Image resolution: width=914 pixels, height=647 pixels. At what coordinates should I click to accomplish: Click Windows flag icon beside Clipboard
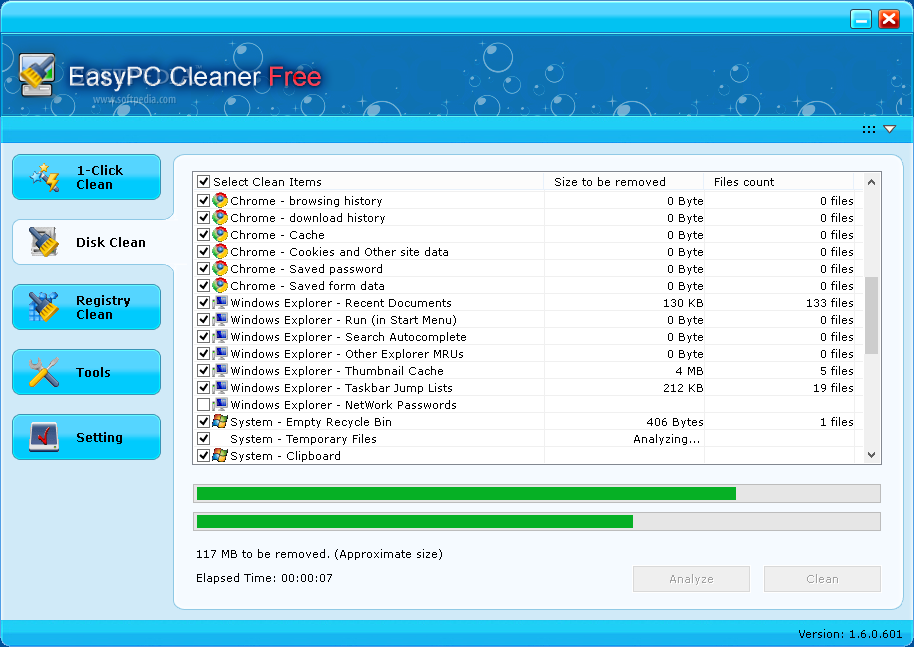click(x=220, y=455)
